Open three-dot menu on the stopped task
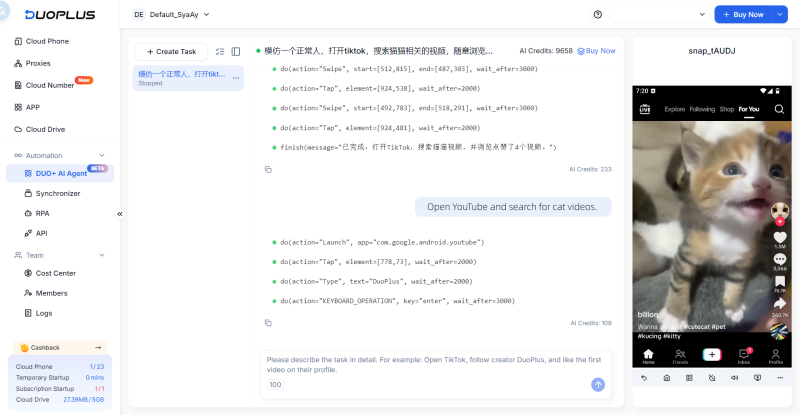The image size is (800, 415). pyautogui.click(x=236, y=77)
